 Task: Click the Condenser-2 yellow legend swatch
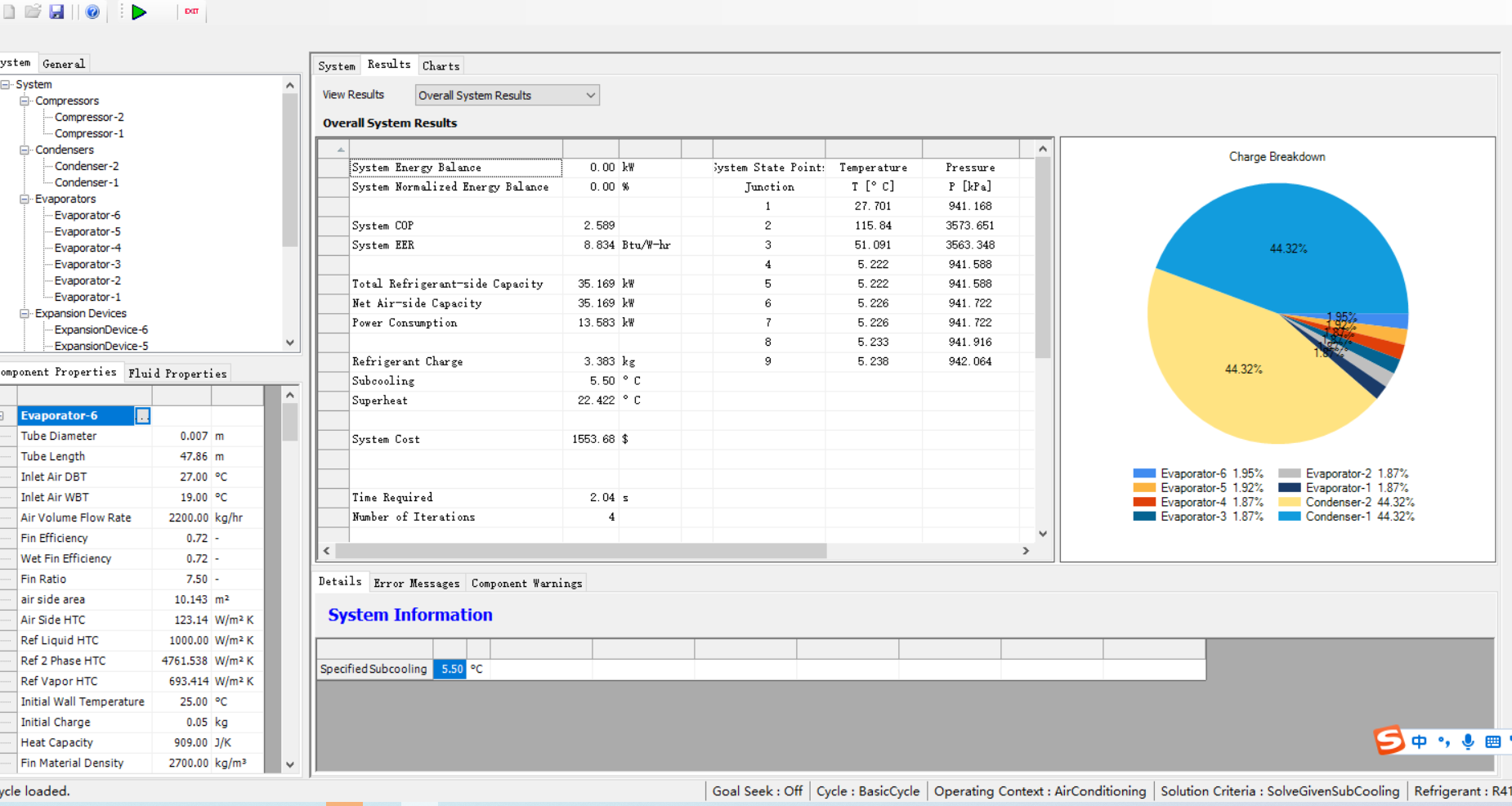1290,502
